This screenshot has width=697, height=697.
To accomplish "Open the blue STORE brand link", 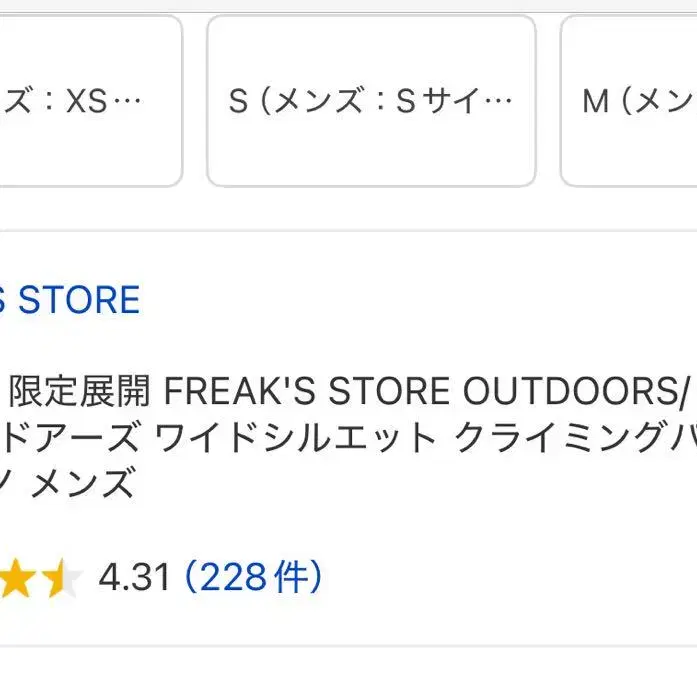I will point(72,300).
